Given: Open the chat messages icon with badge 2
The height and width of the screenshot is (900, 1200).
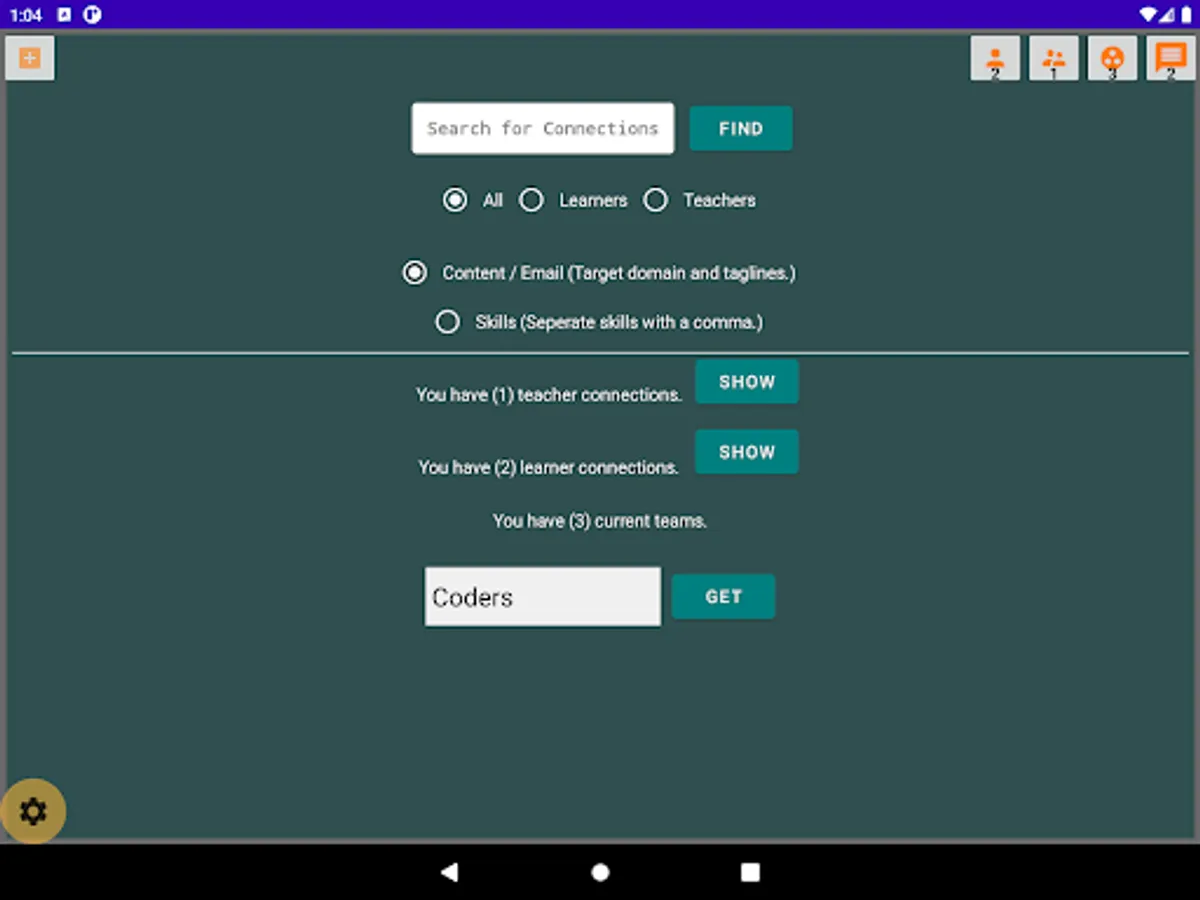Looking at the screenshot, I should tap(1170, 58).
